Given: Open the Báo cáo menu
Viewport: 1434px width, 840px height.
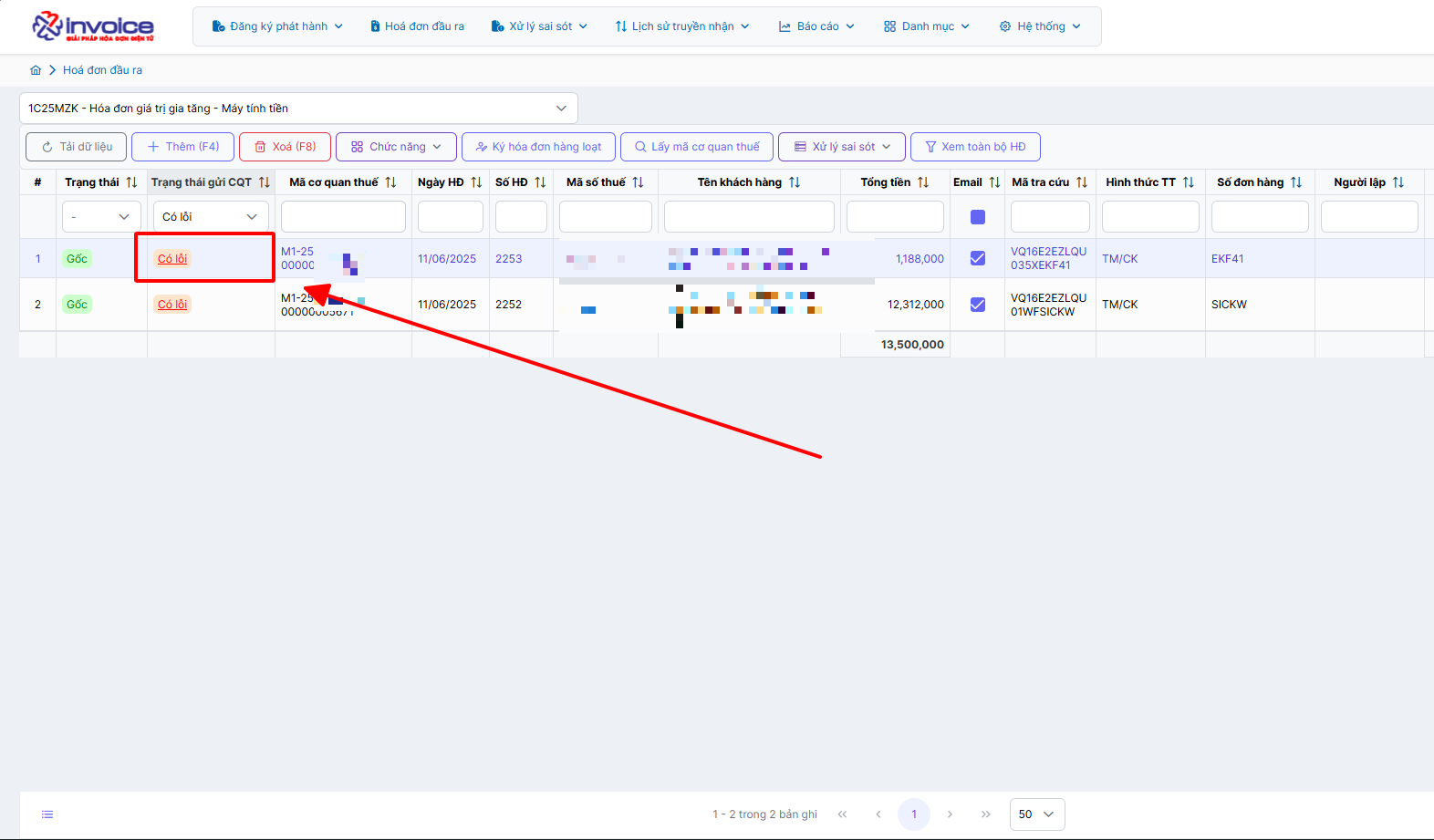Looking at the screenshot, I should pos(816,26).
